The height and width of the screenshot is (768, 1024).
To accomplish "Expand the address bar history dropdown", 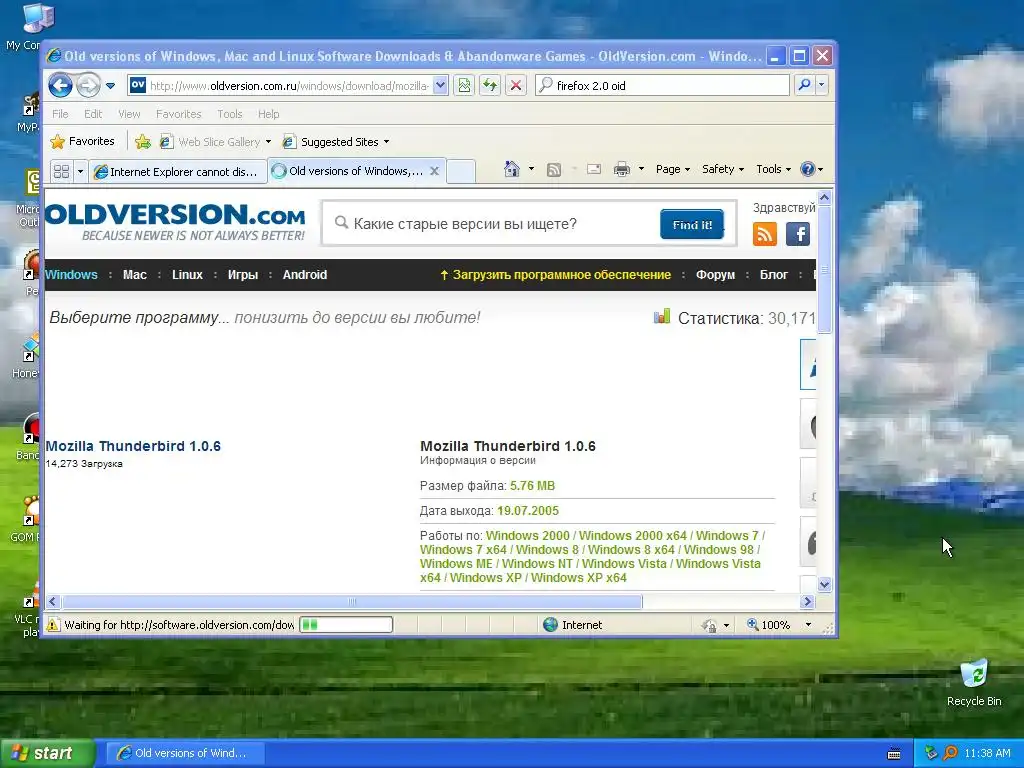I will [441, 86].
